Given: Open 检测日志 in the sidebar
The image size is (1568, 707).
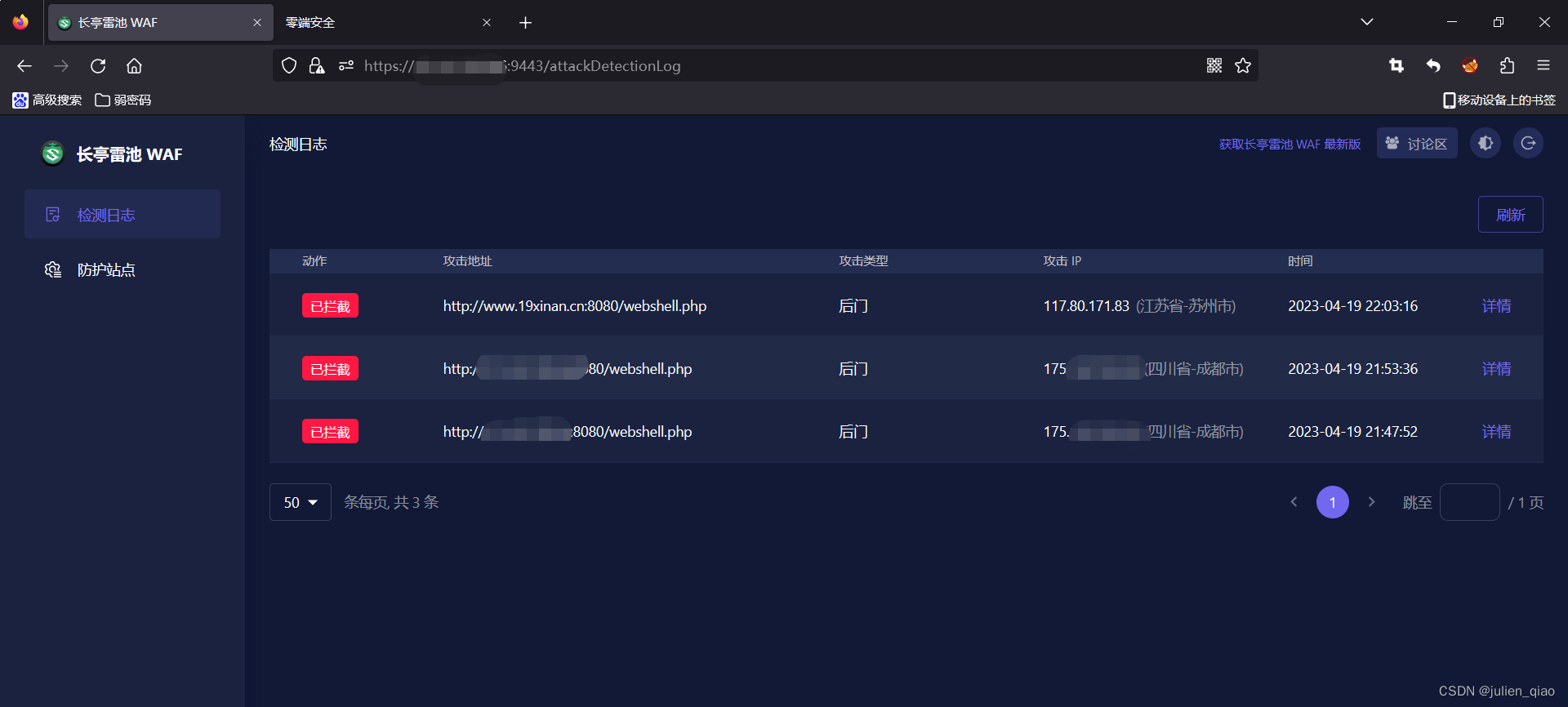Looking at the screenshot, I should [122, 215].
